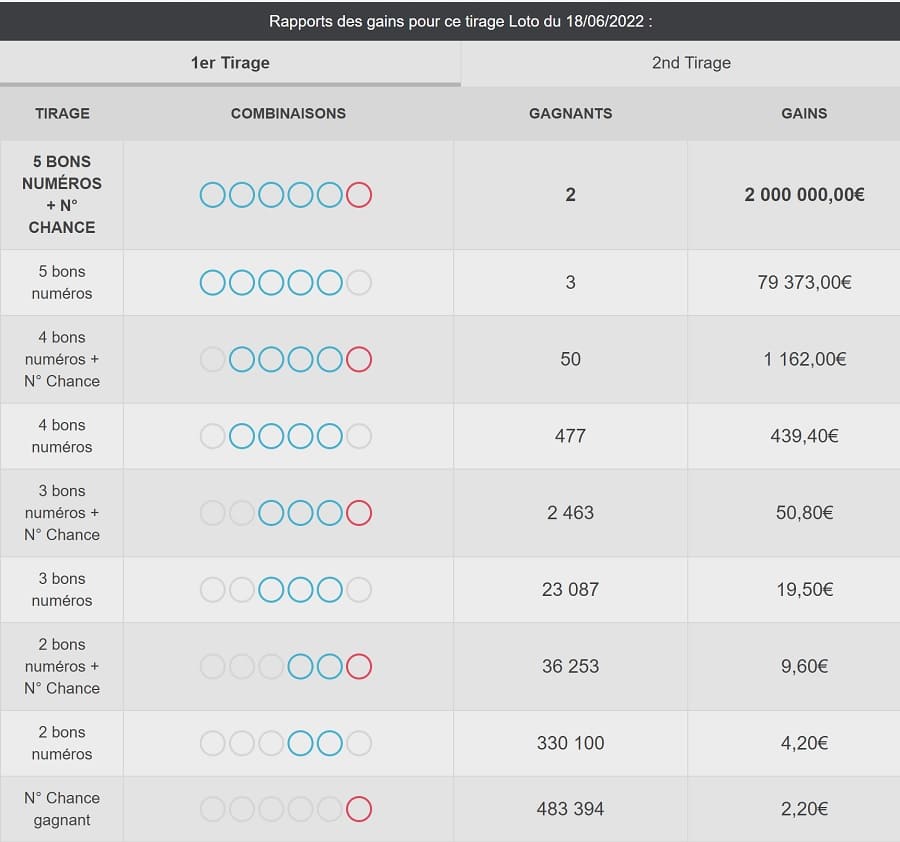Click the 330 100 winners count
The width and height of the screenshot is (900, 842).
[570, 743]
